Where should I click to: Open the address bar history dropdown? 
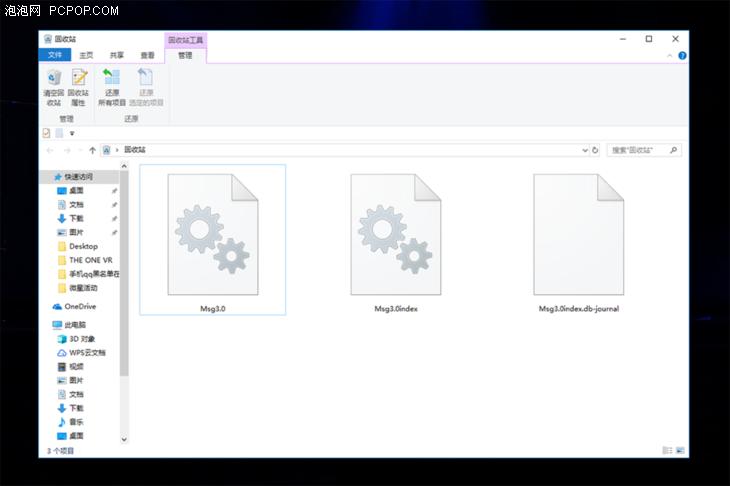tap(584, 150)
